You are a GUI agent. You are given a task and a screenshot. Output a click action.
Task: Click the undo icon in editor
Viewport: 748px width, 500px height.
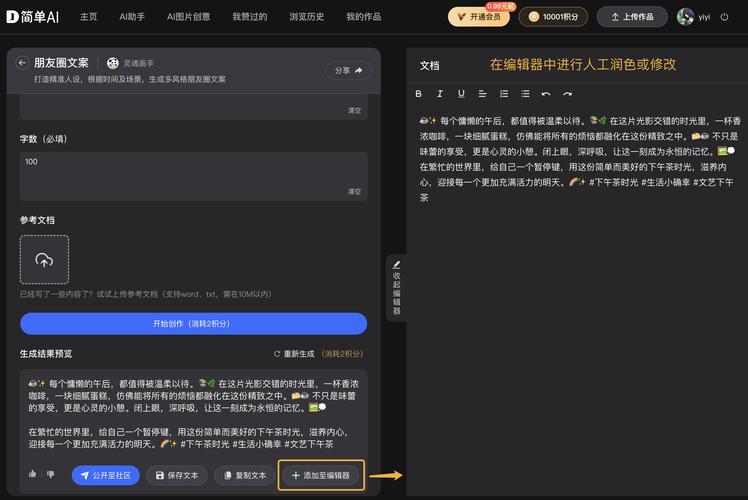(x=546, y=94)
